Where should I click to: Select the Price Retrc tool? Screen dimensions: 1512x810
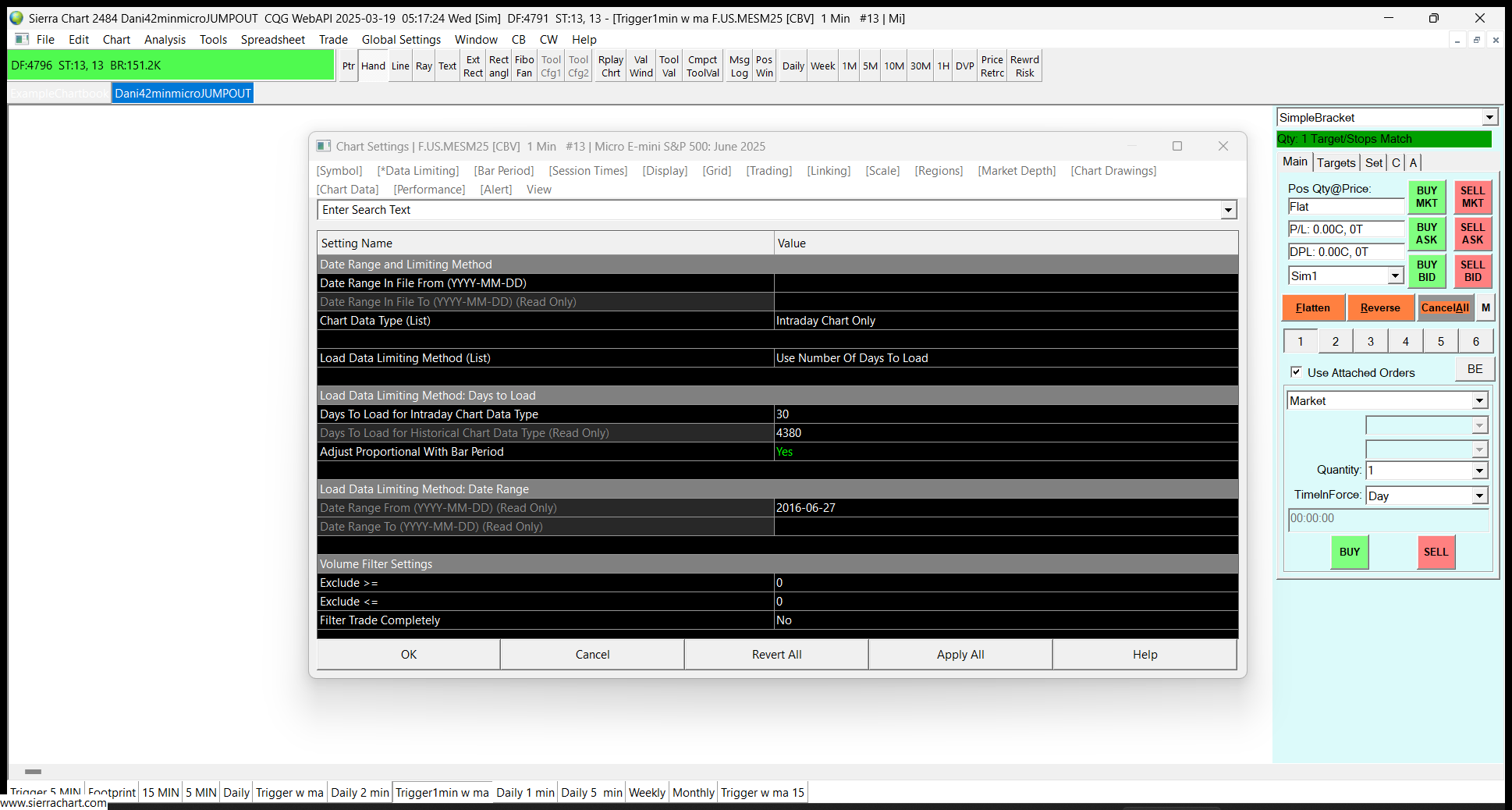pyautogui.click(x=992, y=66)
